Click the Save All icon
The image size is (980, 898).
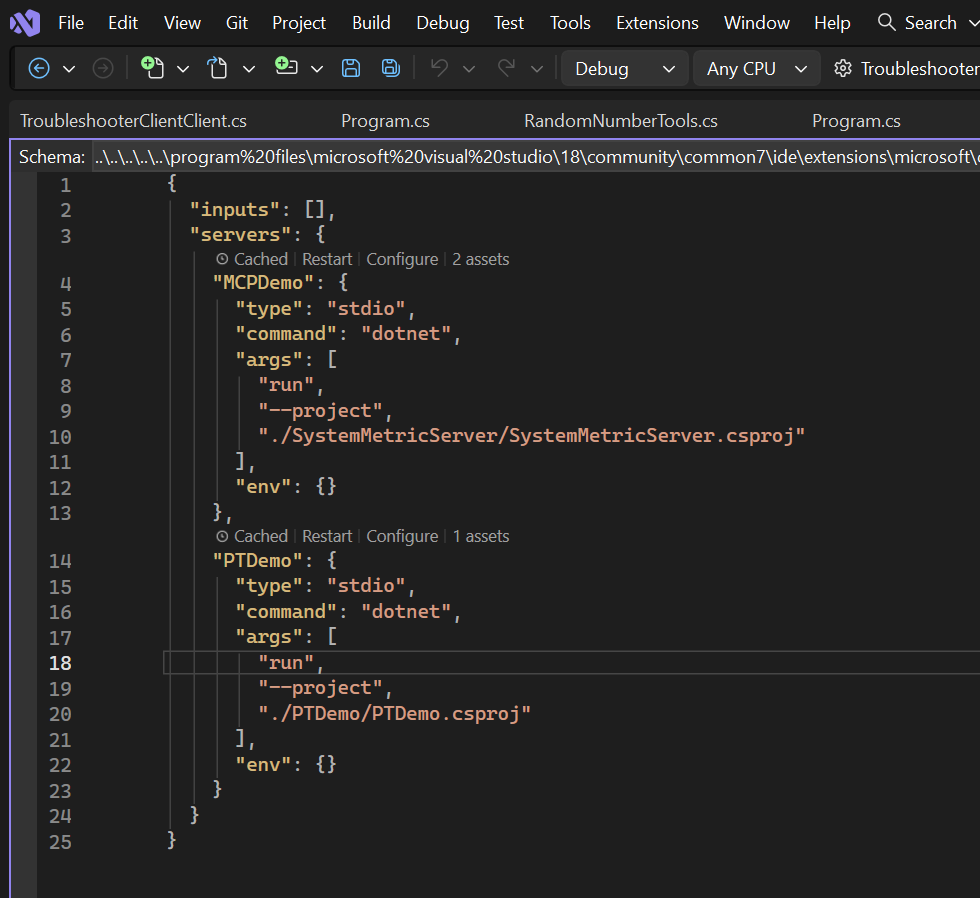[x=390, y=67]
